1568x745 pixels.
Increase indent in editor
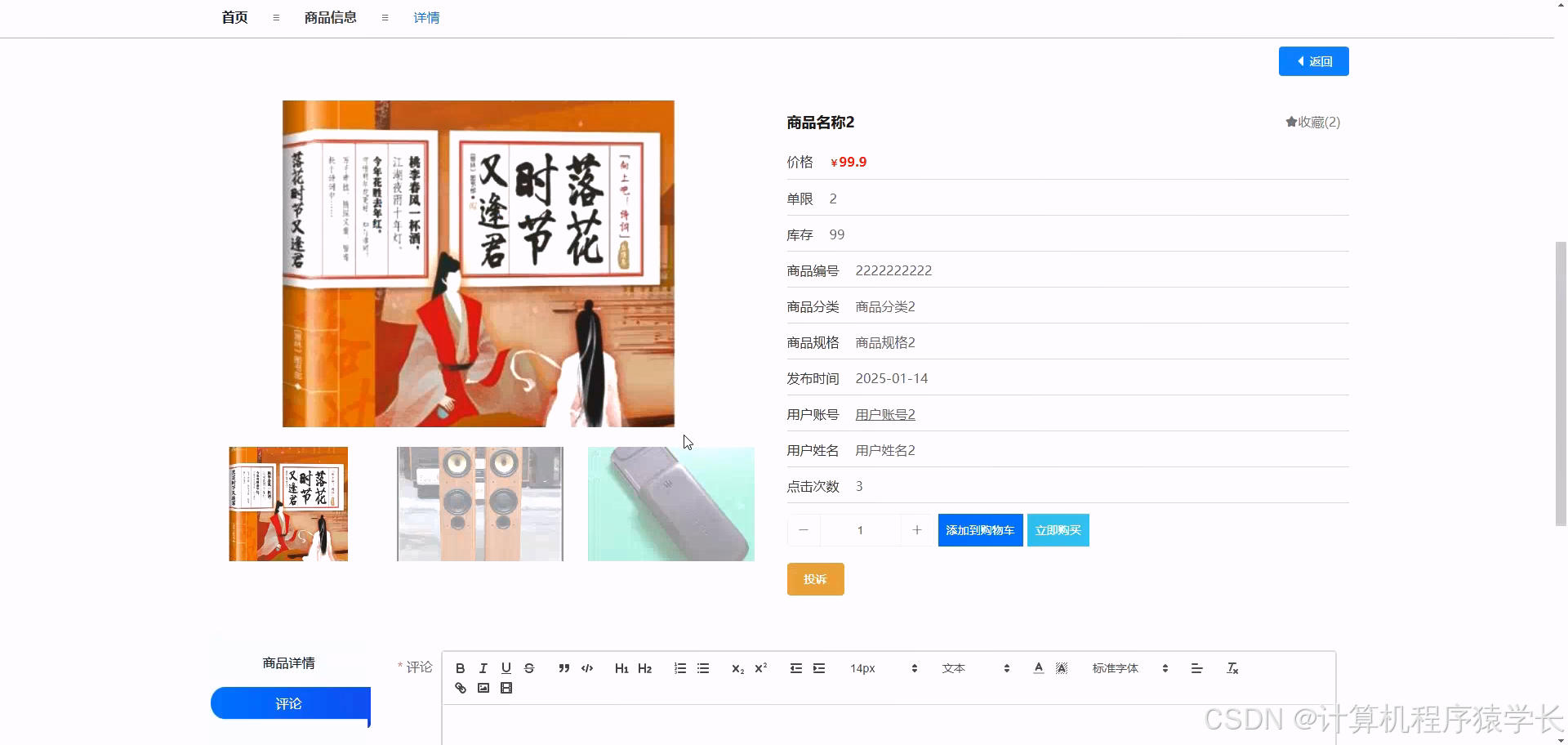(x=818, y=668)
